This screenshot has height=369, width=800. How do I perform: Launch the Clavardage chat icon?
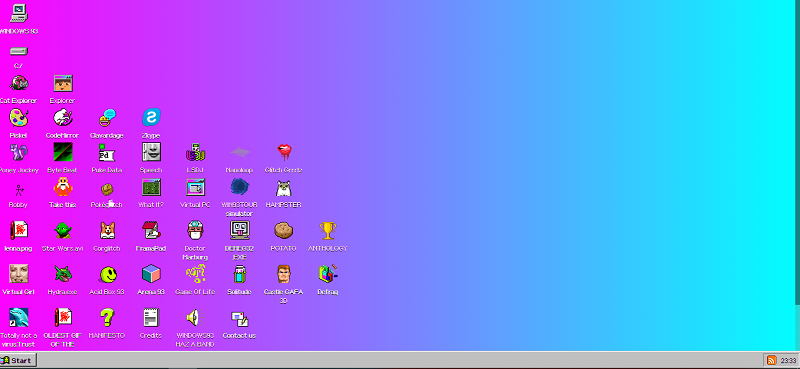(x=107, y=118)
